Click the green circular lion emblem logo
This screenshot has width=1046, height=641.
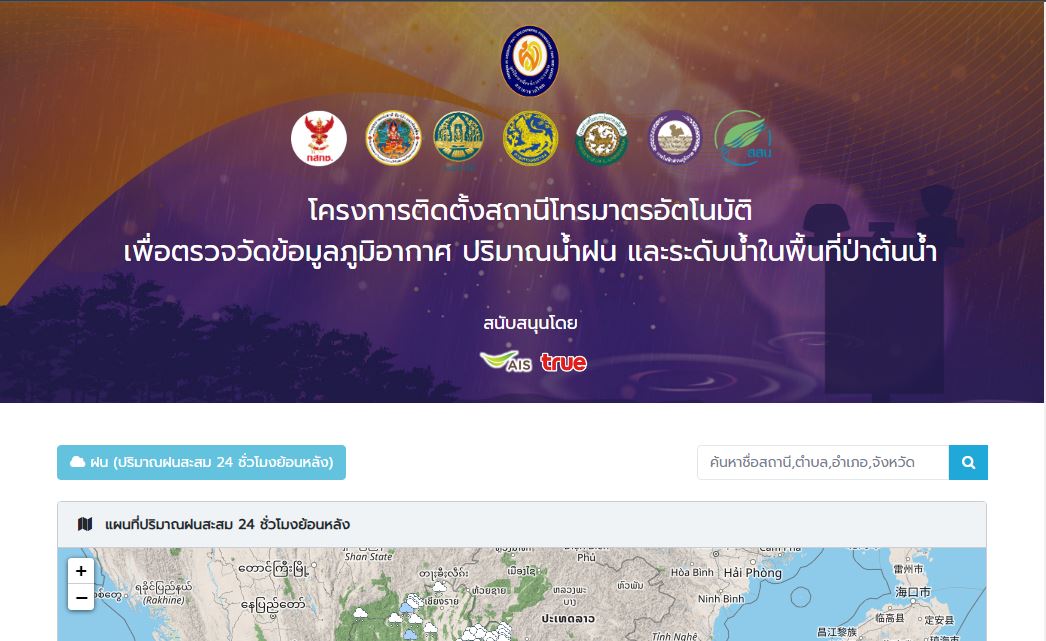[602, 138]
